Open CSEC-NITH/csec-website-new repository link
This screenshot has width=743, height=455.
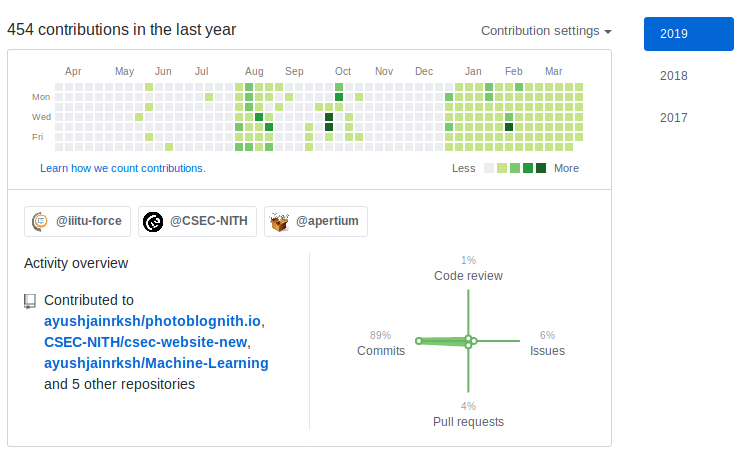[146, 342]
